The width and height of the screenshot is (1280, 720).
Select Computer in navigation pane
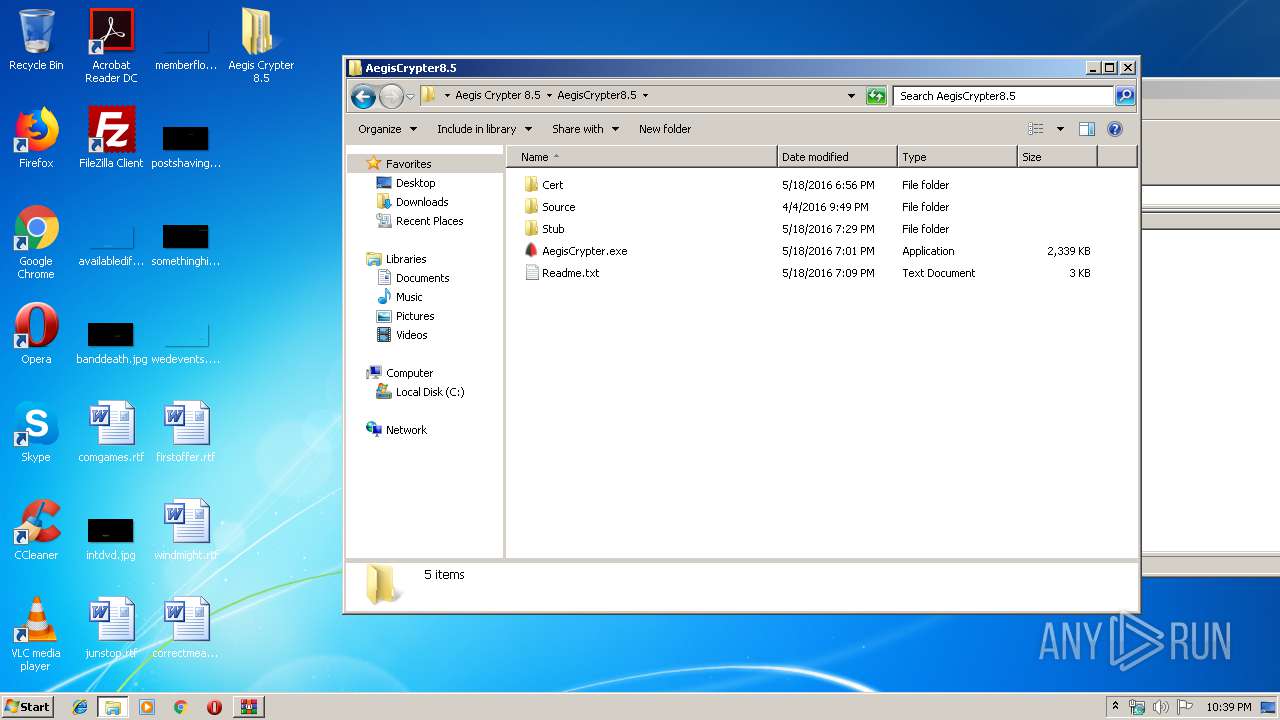pos(409,373)
